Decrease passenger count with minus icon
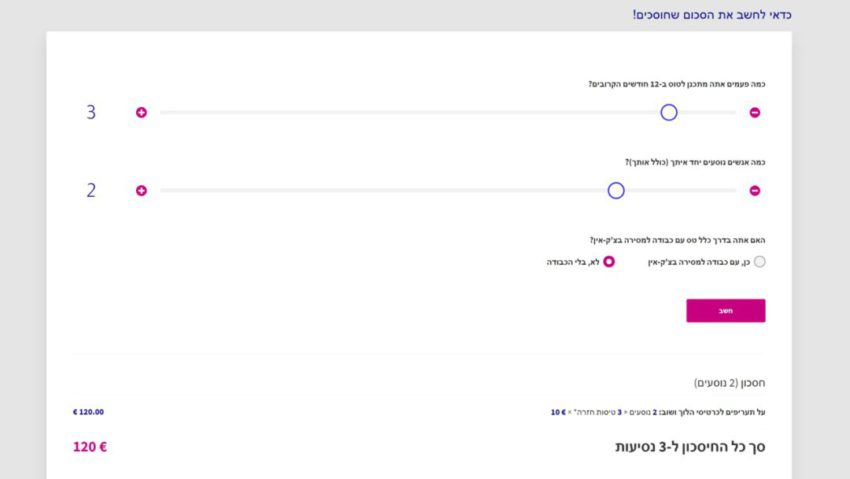The width and height of the screenshot is (850, 479). pyautogui.click(x=755, y=190)
